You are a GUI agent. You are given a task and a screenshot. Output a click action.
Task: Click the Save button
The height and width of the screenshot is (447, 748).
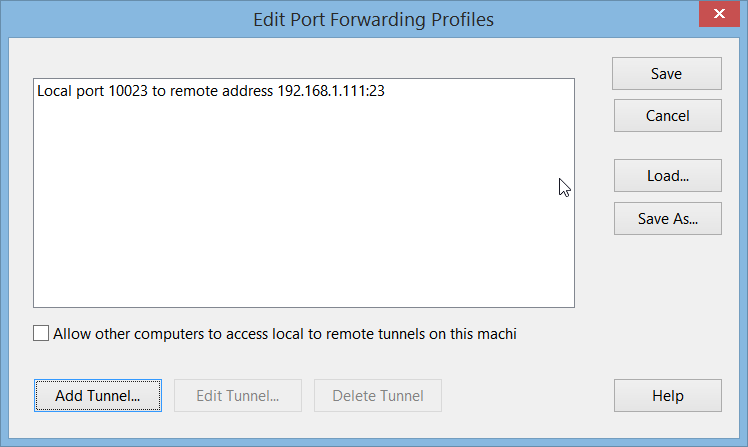pos(667,74)
